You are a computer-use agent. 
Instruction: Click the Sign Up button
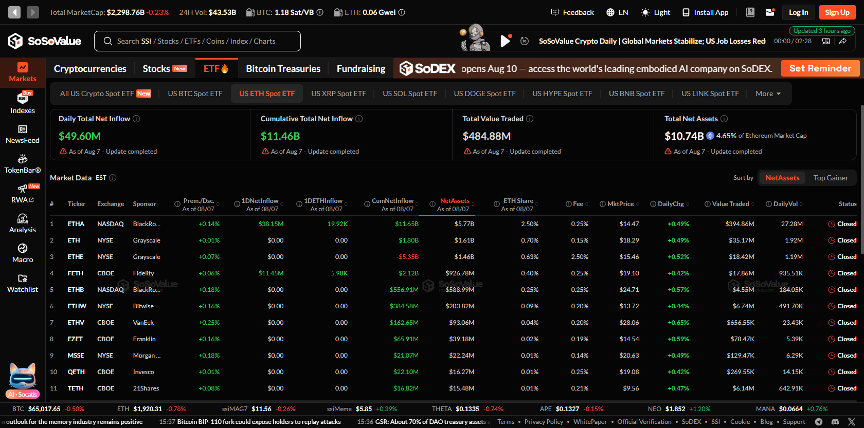[838, 12]
